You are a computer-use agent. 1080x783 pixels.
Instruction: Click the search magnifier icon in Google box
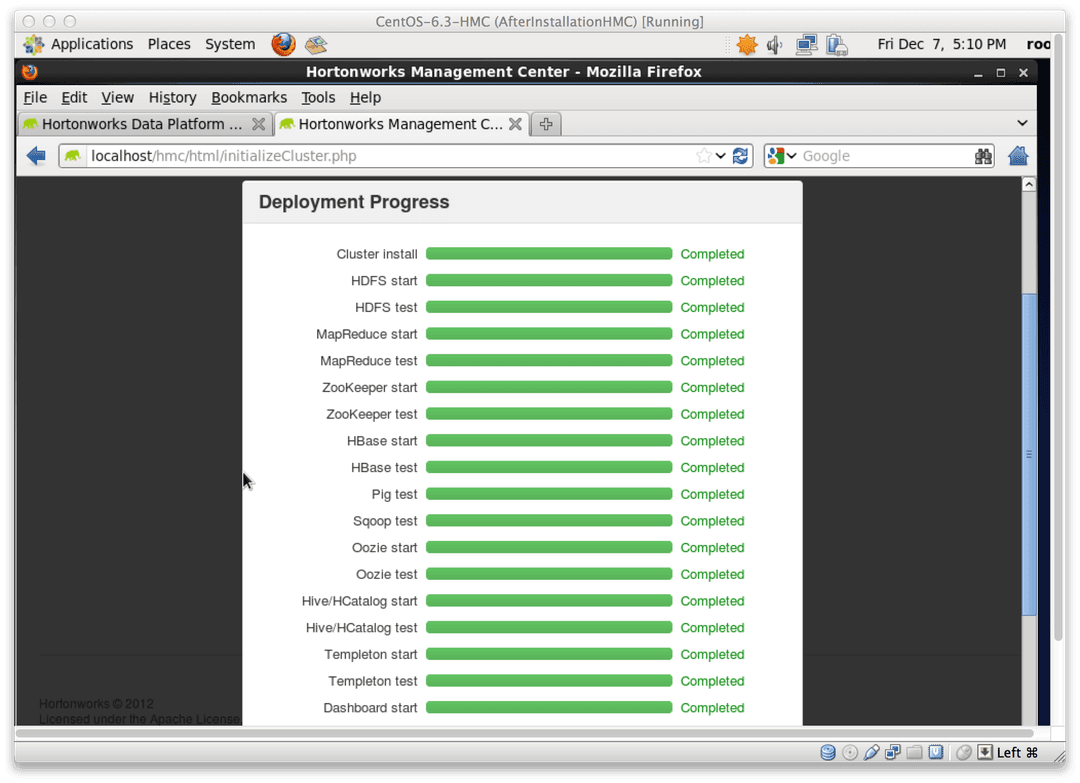[x=983, y=156]
